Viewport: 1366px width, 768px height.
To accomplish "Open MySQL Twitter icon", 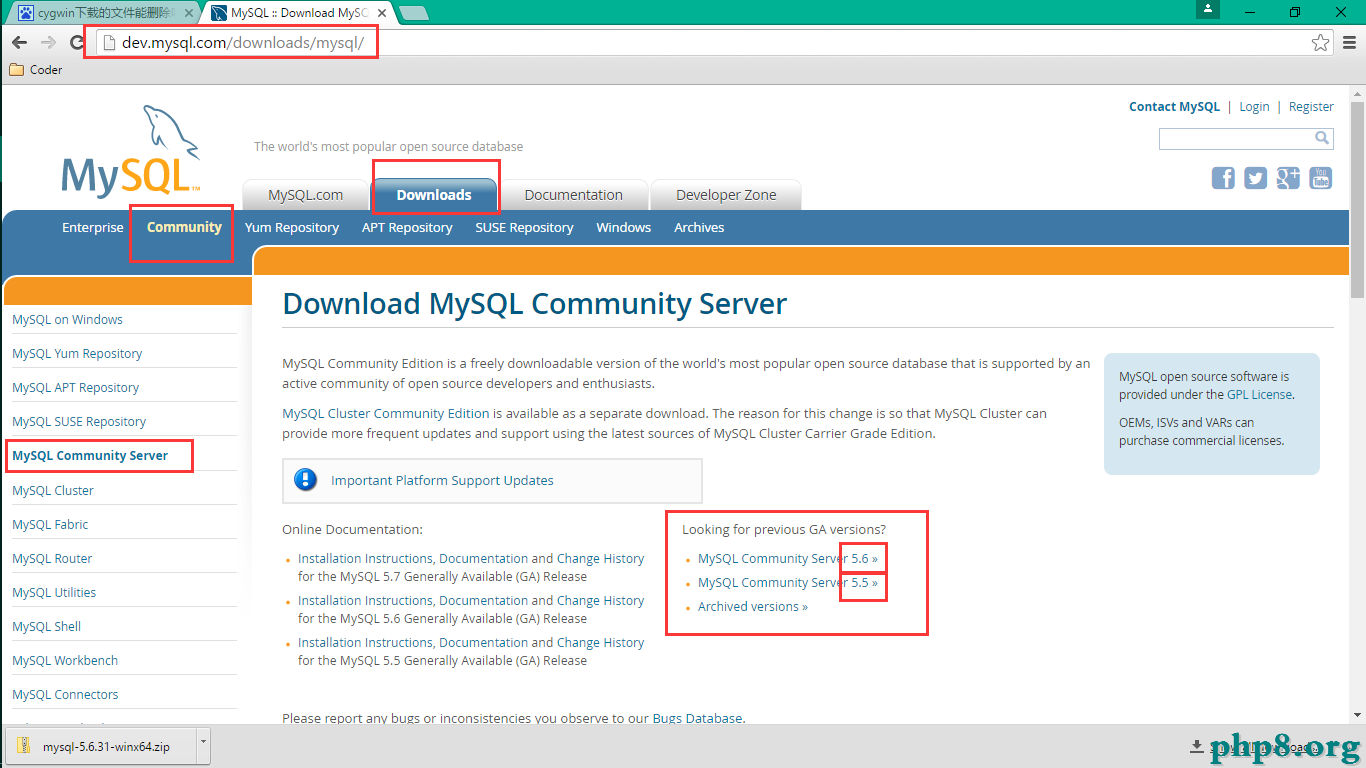I will (1256, 178).
